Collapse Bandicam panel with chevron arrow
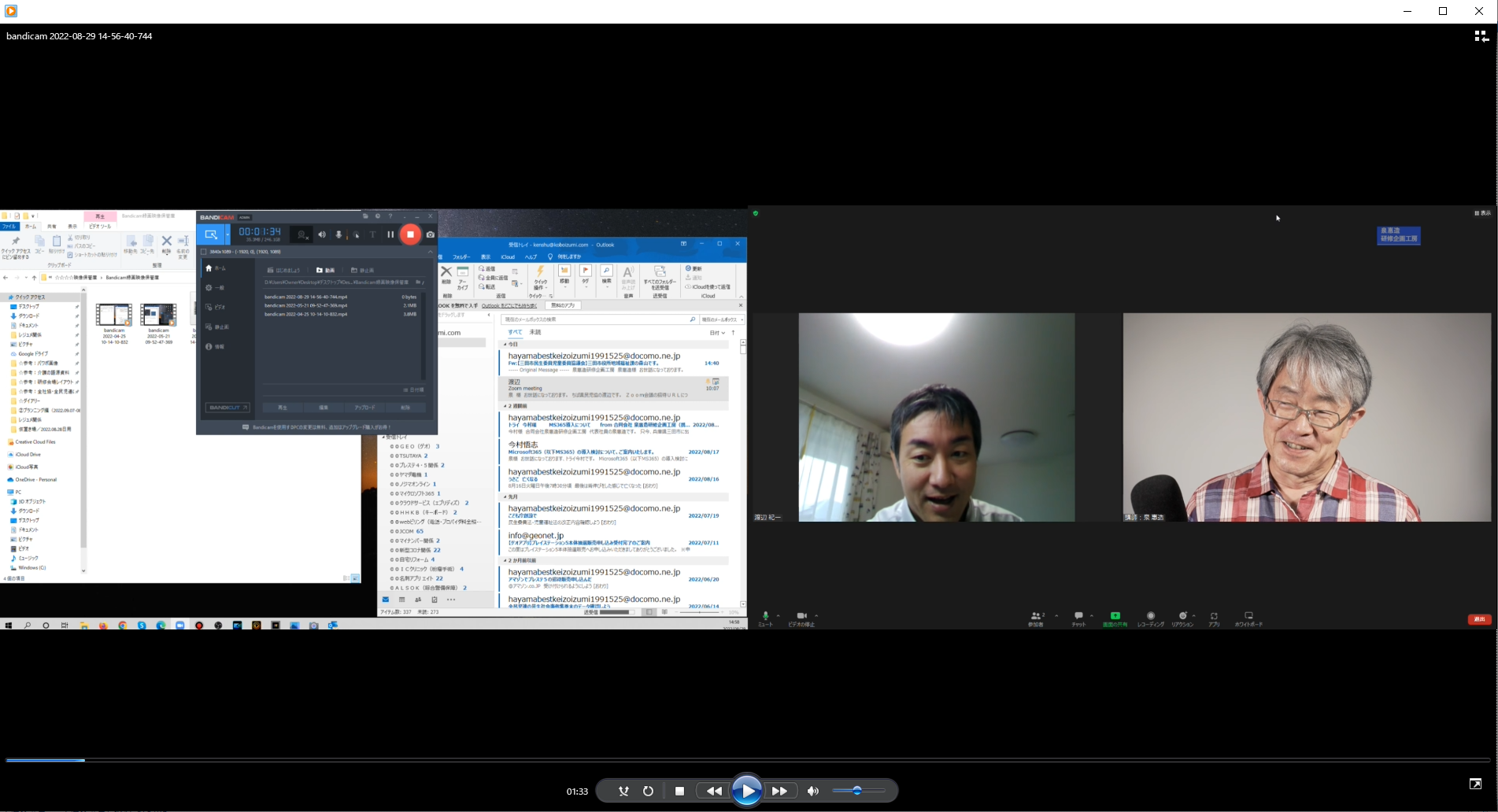This screenshot has width=1498, height=812. coord(430,252)
